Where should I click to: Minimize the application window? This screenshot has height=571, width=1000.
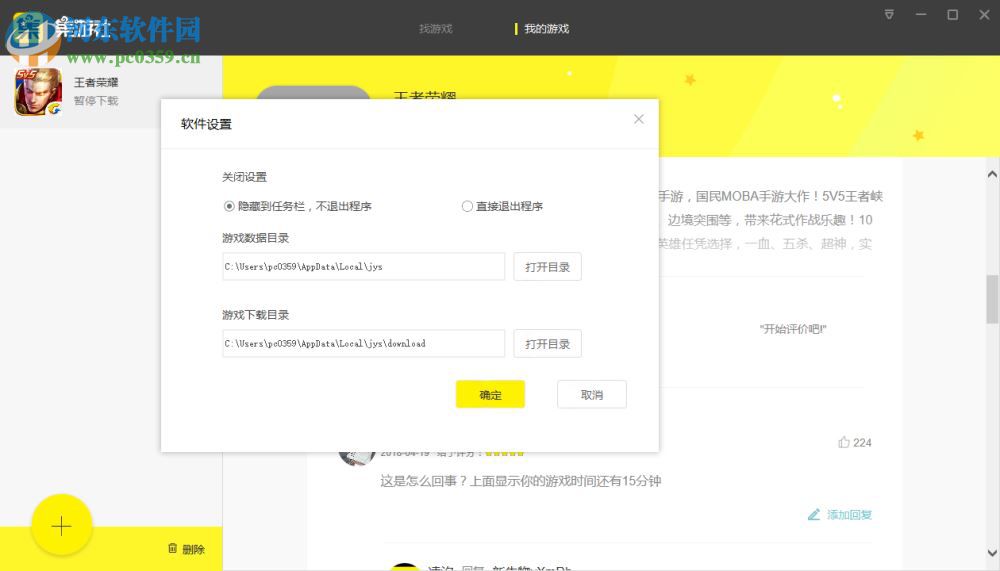tap(921, 15)
